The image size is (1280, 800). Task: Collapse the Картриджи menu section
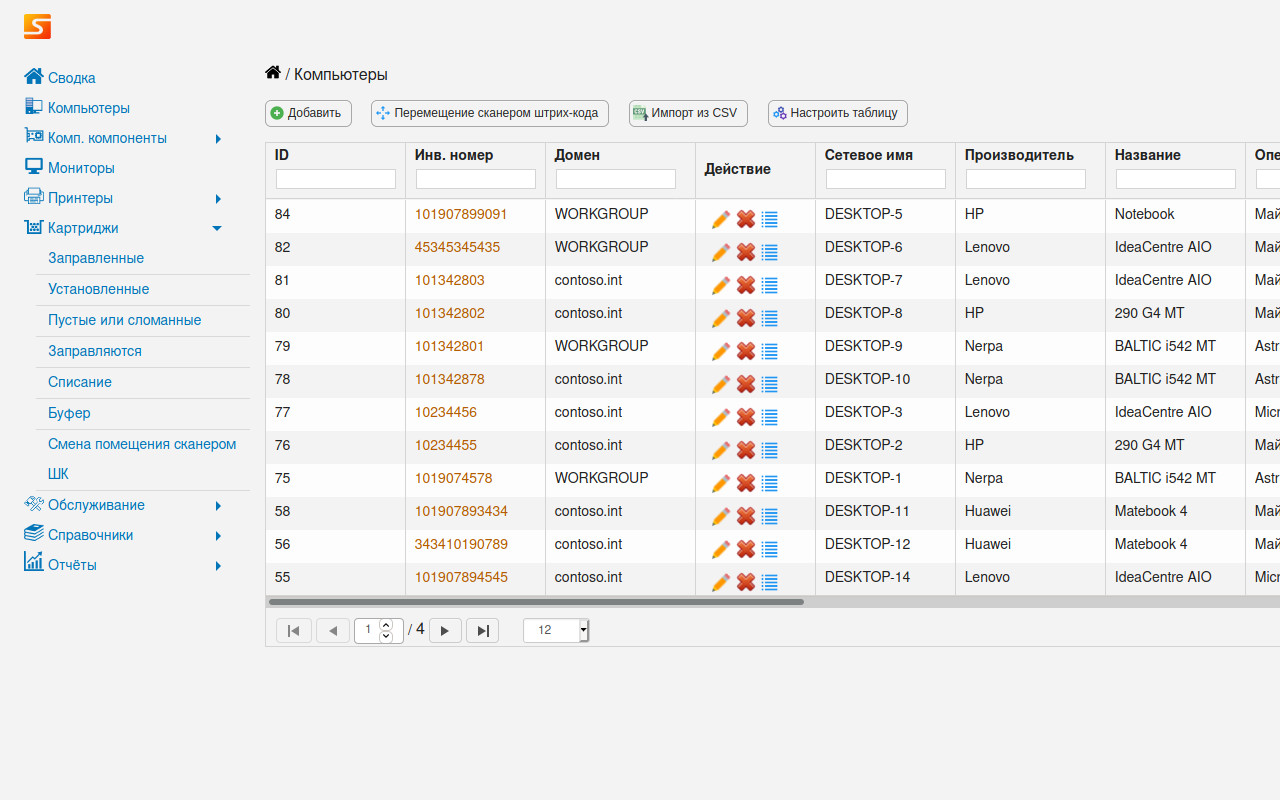[217, 228]
